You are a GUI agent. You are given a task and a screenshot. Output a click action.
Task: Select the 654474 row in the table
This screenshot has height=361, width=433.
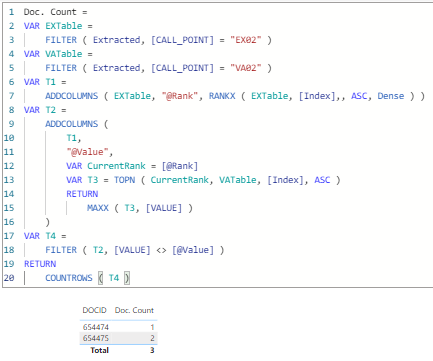click(118, 327)
